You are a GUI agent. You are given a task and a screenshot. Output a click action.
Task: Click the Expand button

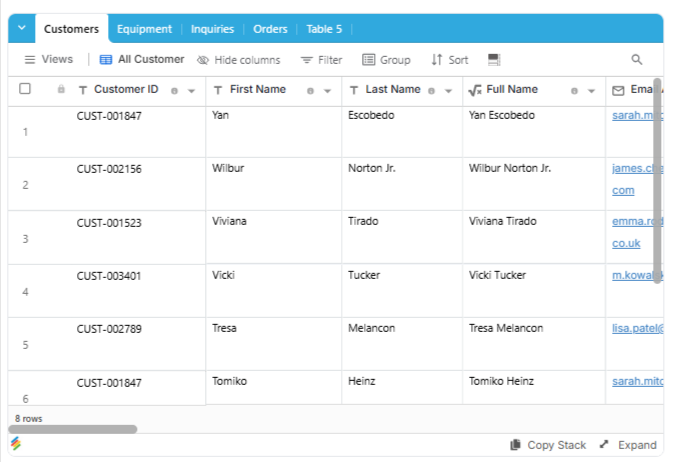click(628, 445)
